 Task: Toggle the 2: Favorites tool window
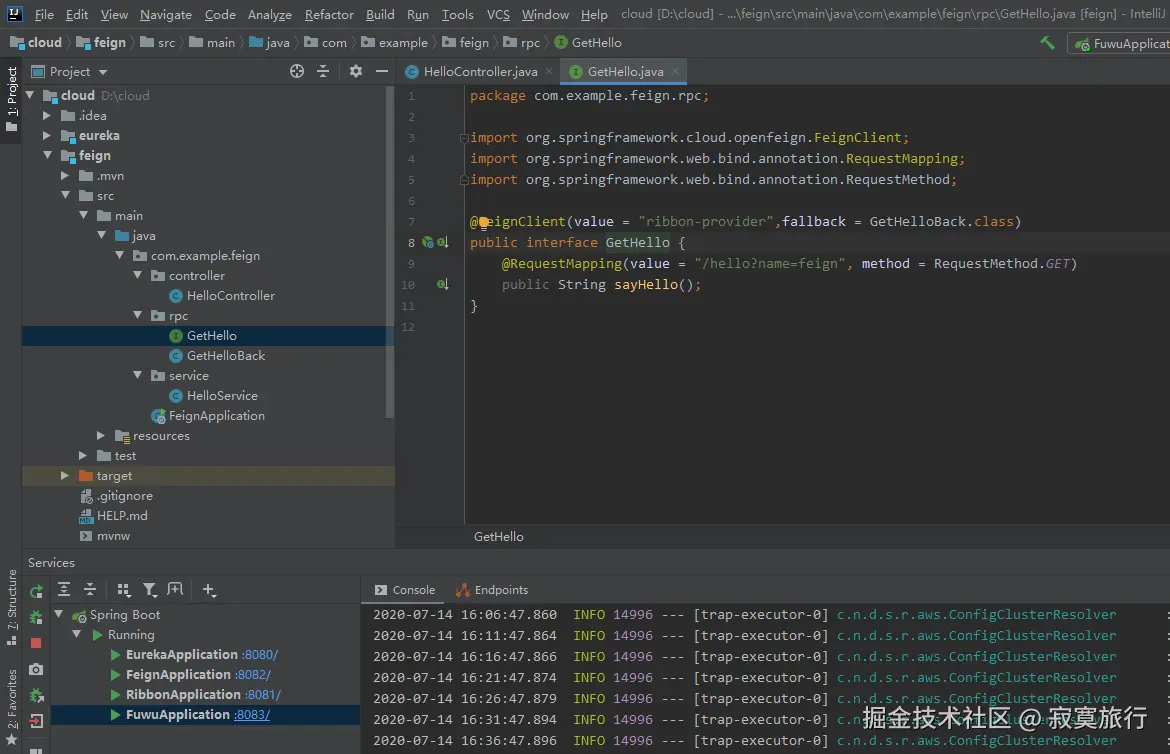11,697
